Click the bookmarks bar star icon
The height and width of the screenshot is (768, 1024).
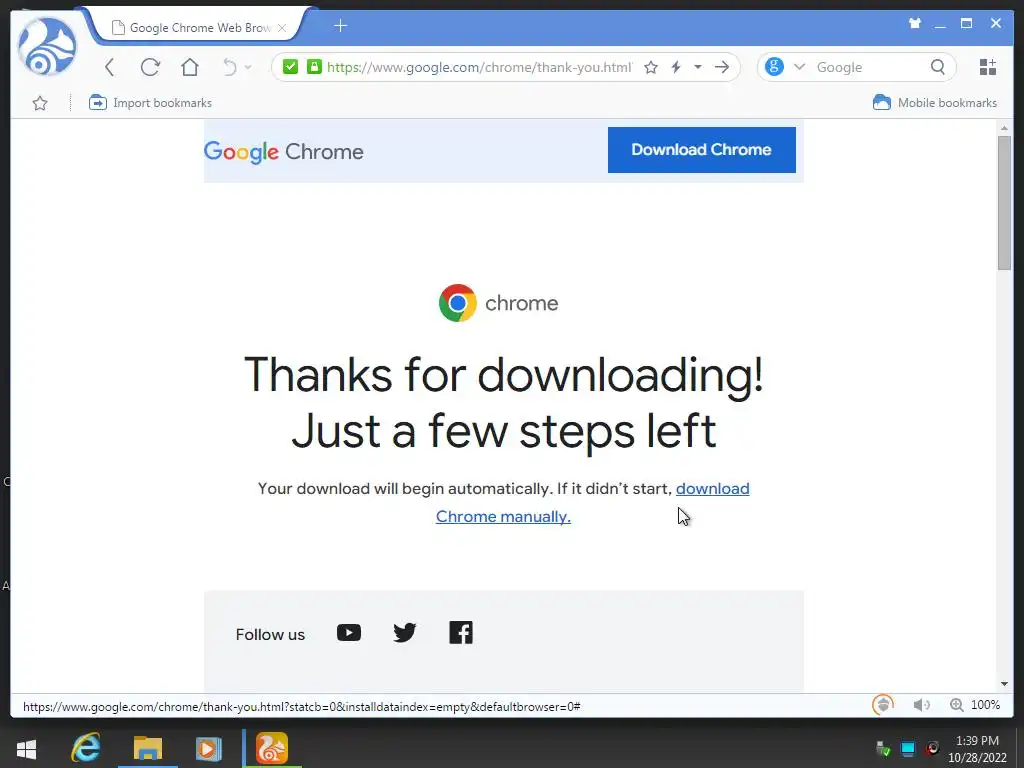point(40,103)
